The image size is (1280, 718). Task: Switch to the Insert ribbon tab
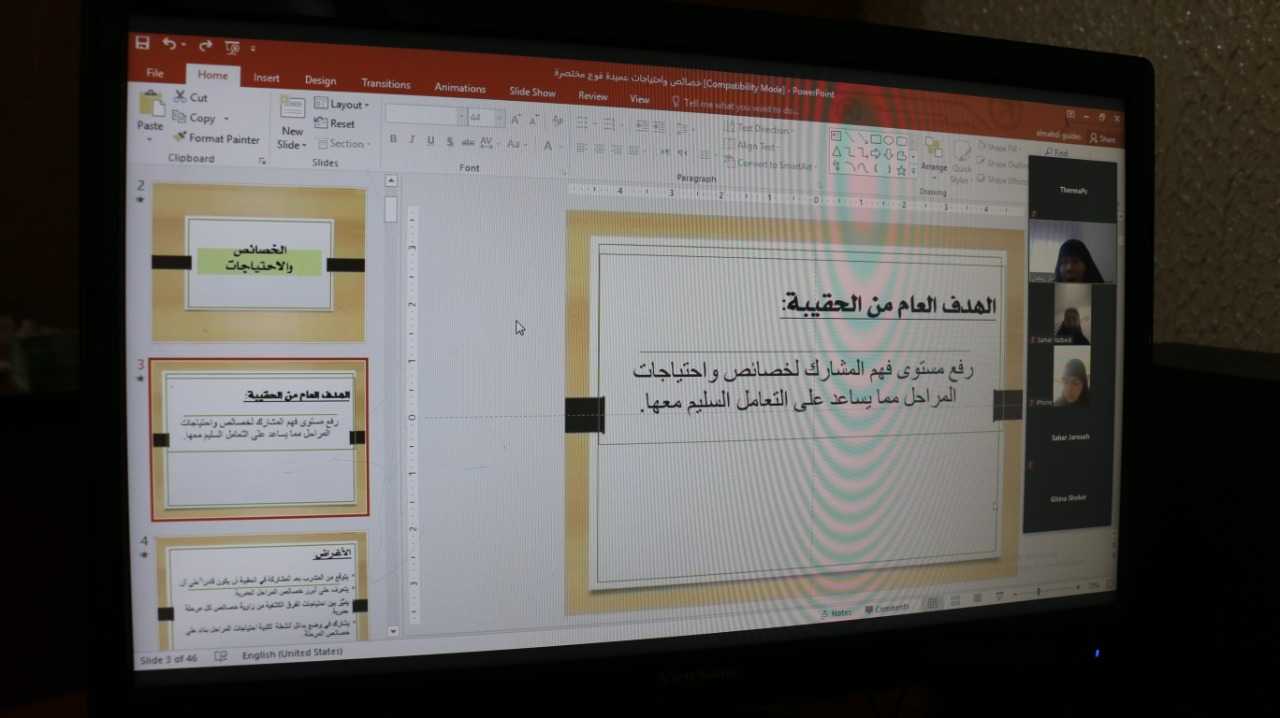[266, 78]
